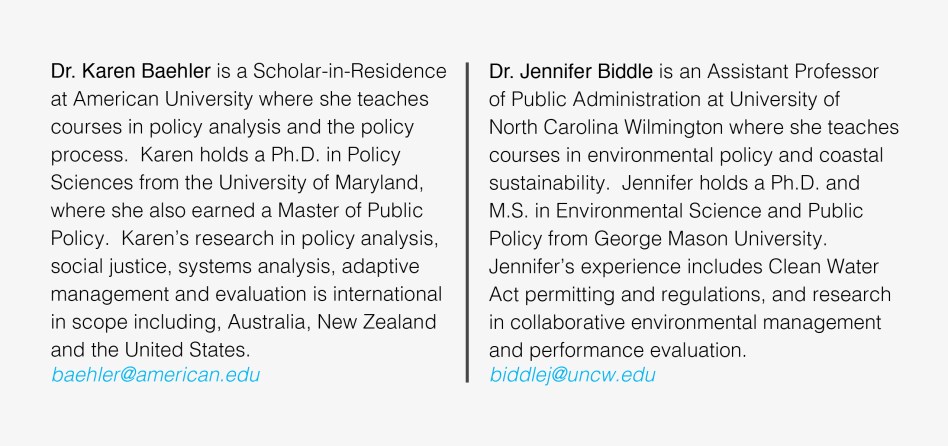Click the vertical divider between the bios

click(x=467, y=222)
